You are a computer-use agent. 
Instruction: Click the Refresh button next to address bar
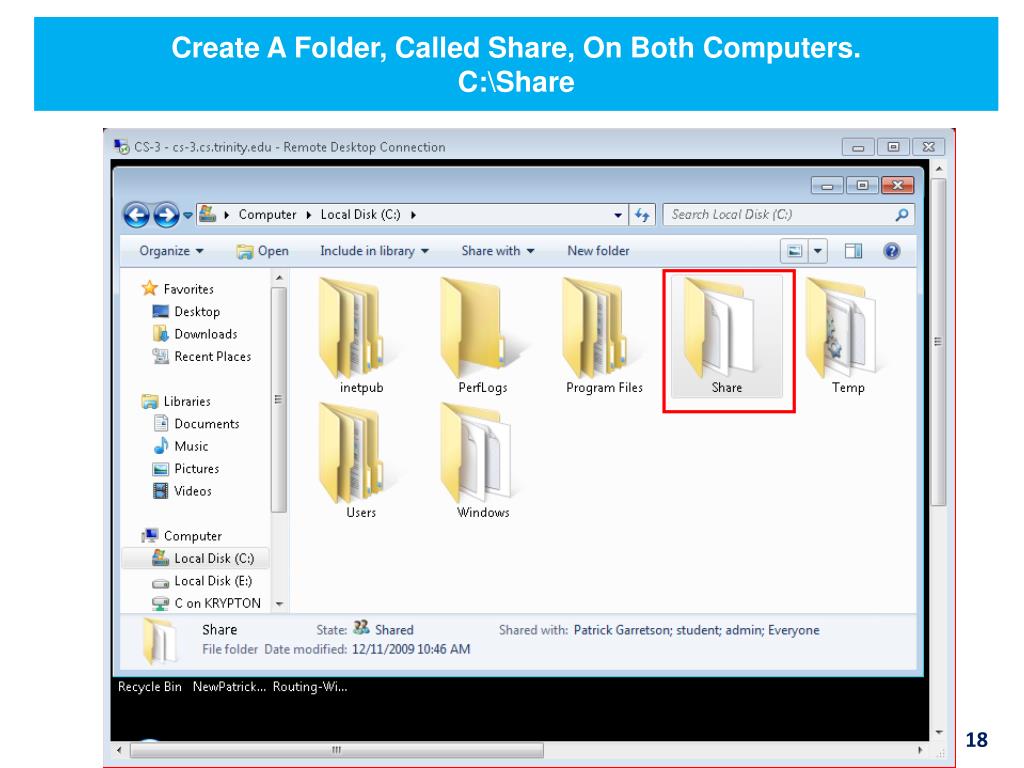pos(642,215)
